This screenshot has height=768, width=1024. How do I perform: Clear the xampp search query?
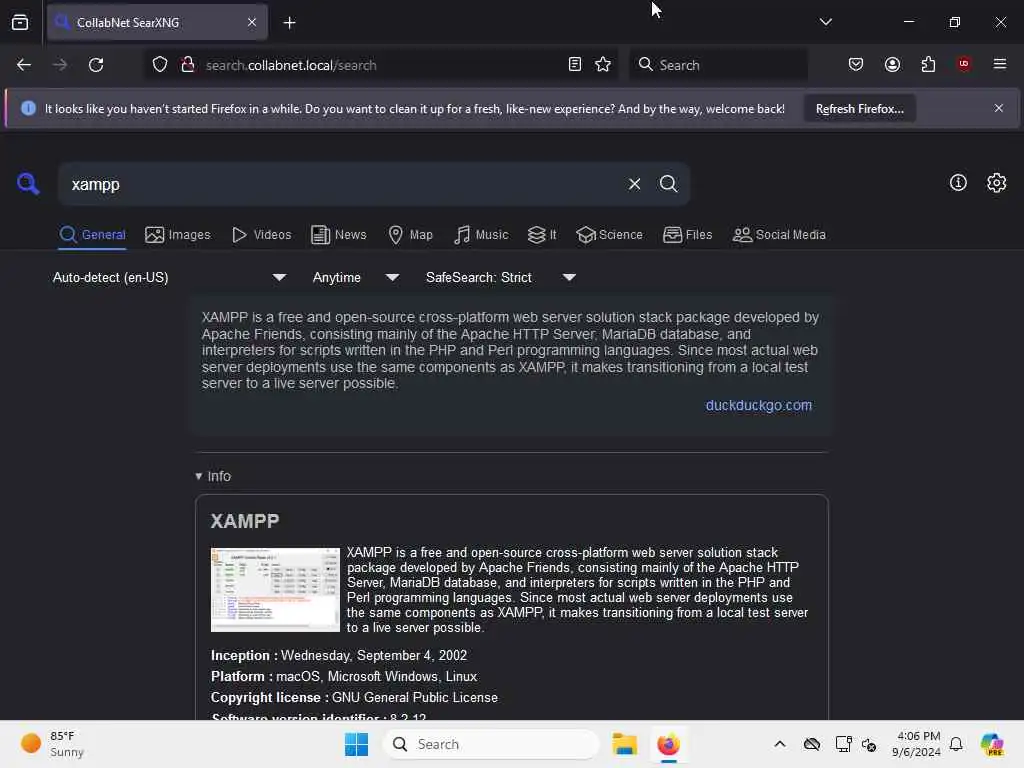[634, 184]
